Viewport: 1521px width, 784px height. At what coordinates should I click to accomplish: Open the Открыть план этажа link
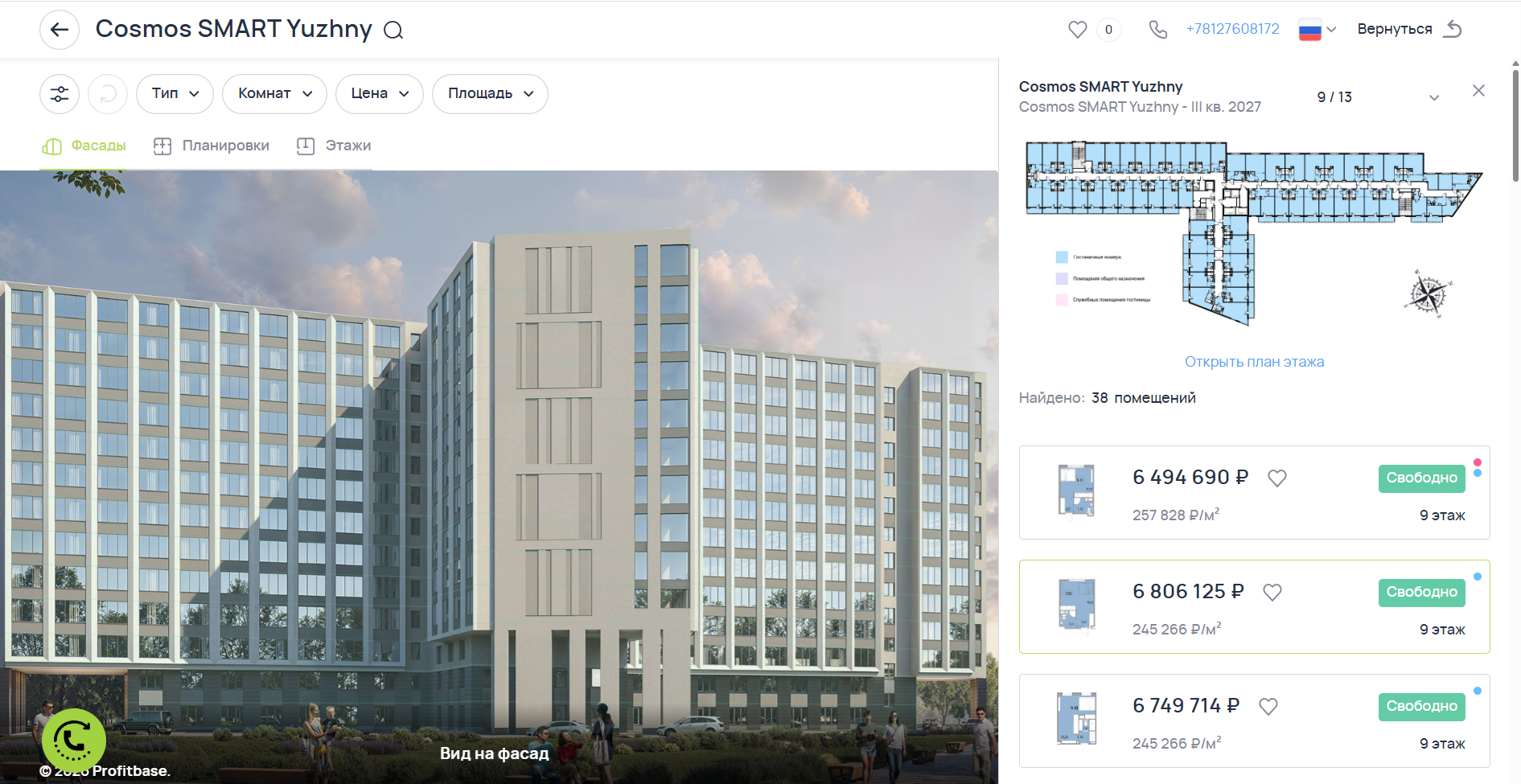tap(1254, 362)
